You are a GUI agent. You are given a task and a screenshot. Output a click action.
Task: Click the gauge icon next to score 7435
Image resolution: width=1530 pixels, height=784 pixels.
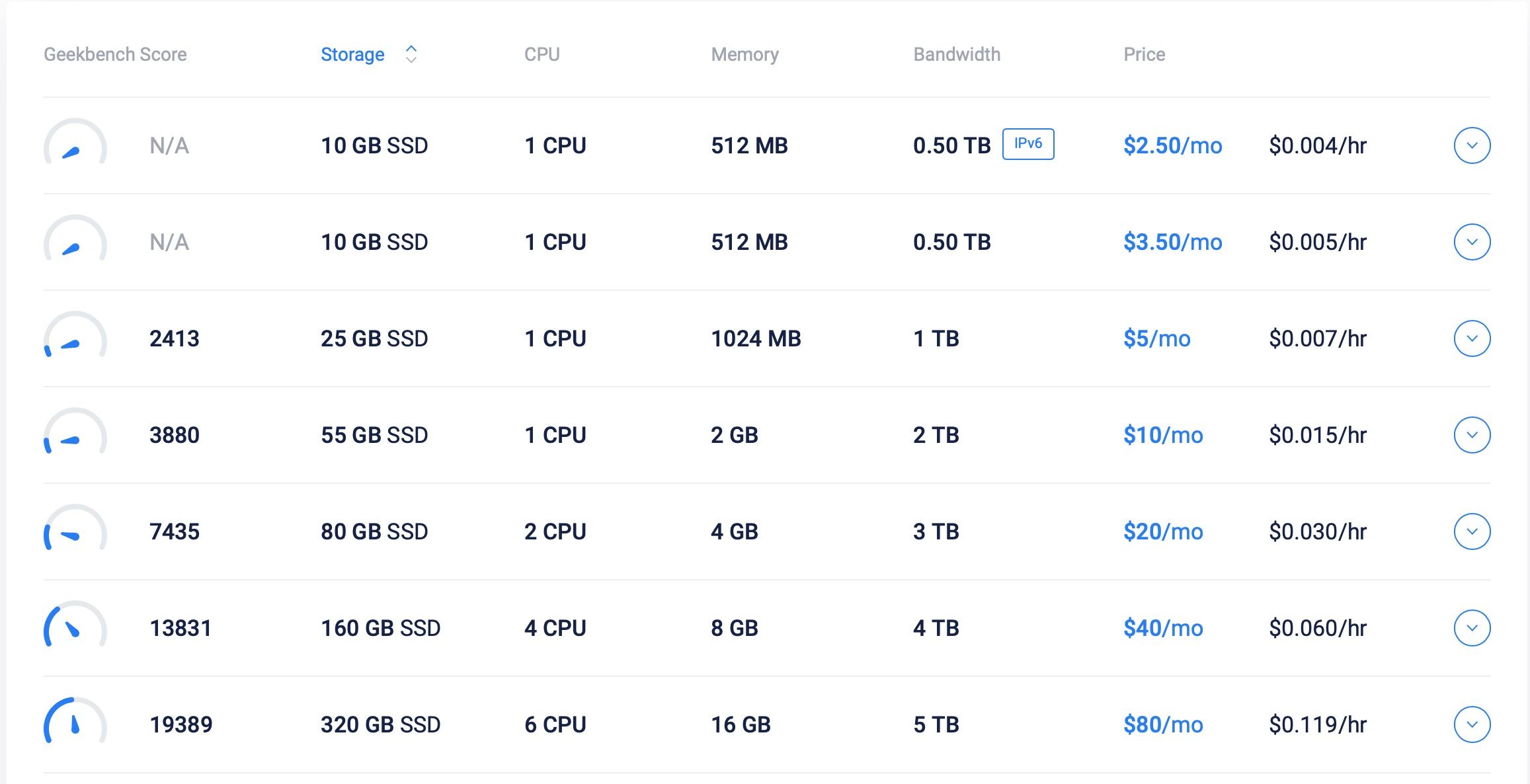click(75, 528)
